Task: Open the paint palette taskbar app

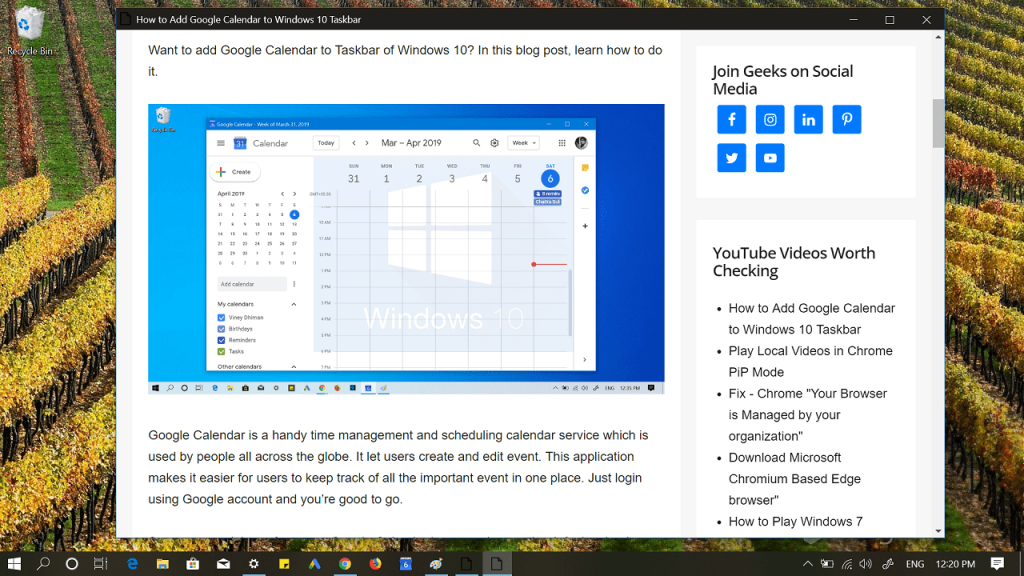Action: pos(436,564)
